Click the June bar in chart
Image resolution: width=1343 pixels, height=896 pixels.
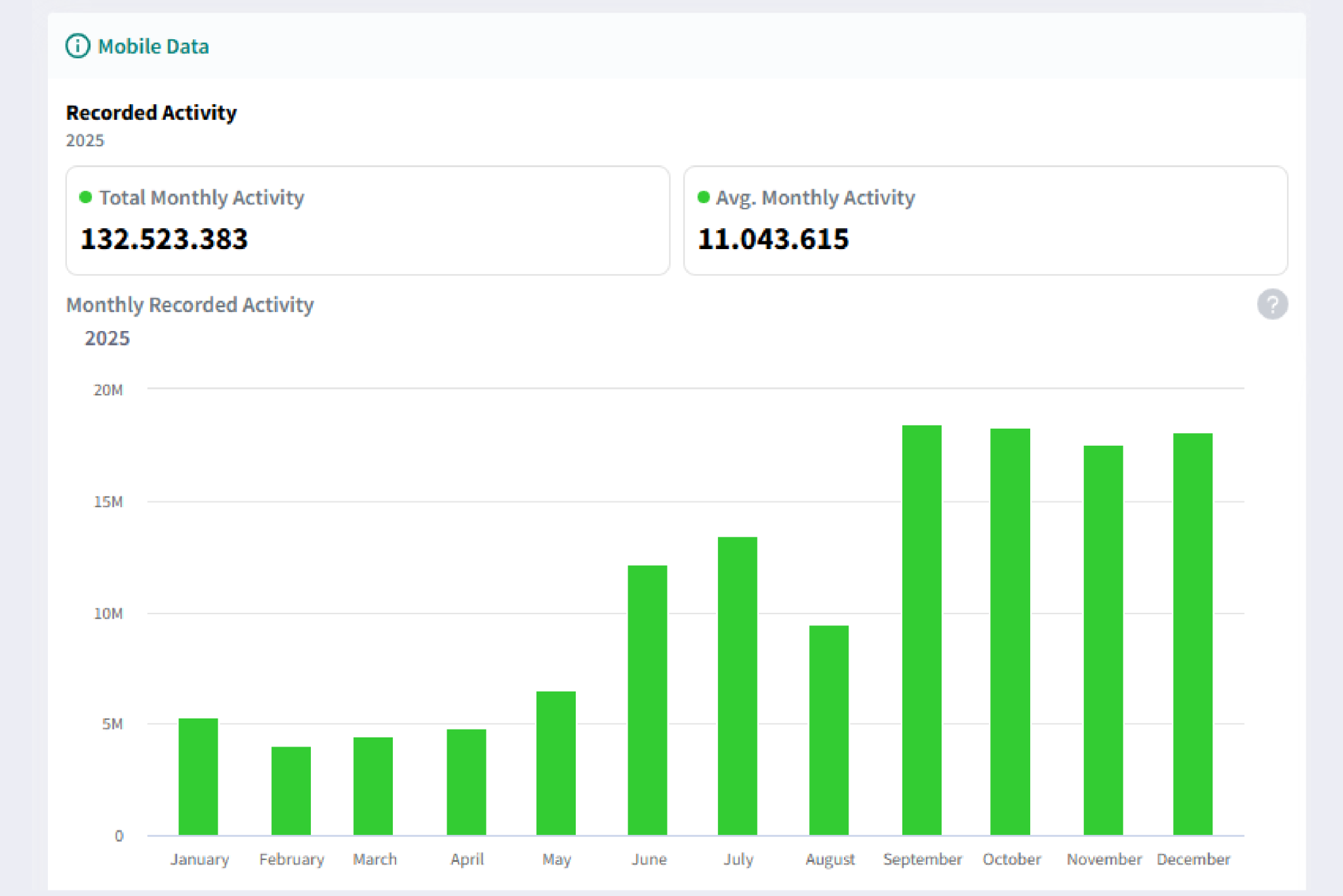(x=647, y=701)
